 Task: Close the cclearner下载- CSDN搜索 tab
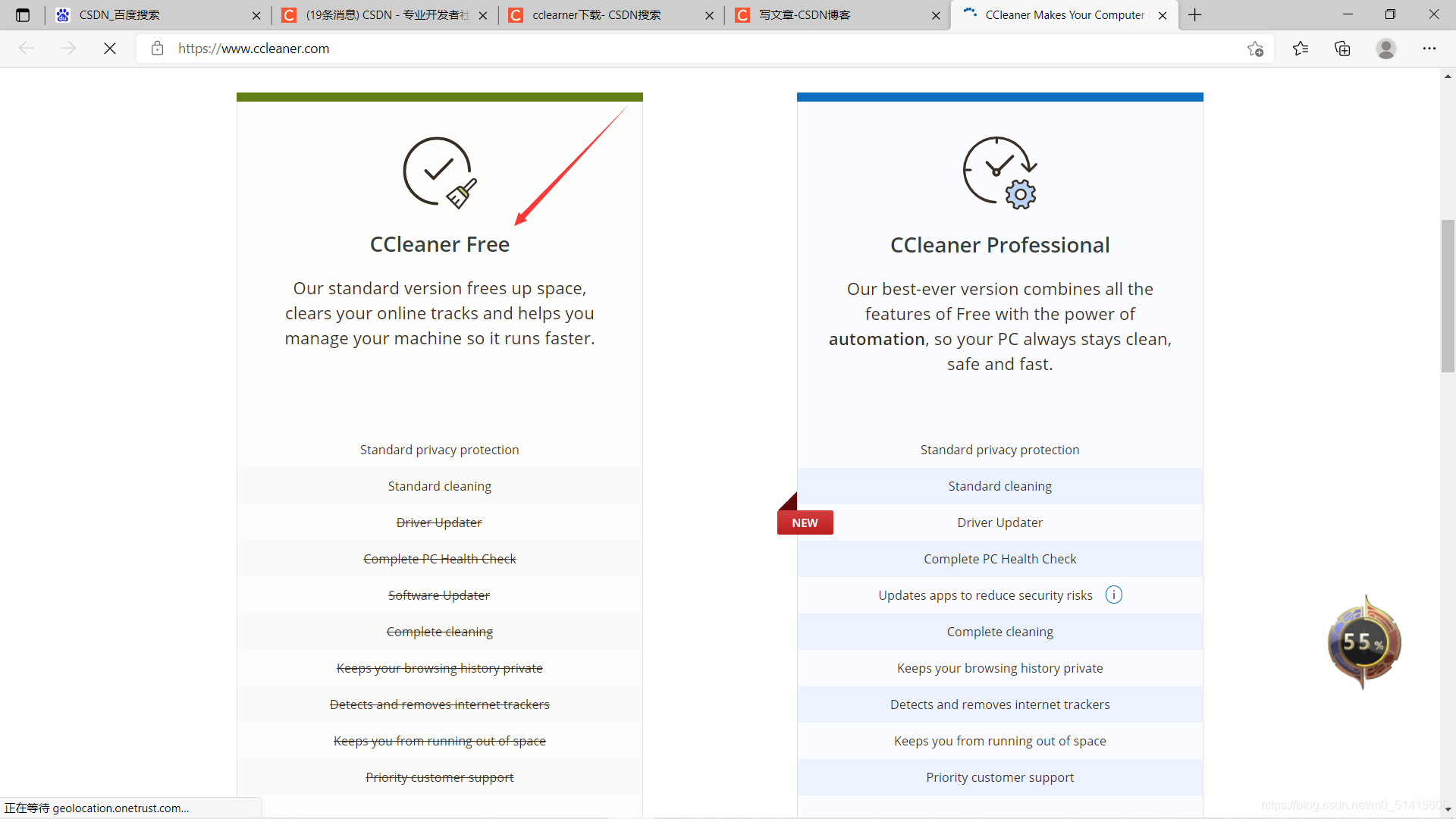coord(709,15)
